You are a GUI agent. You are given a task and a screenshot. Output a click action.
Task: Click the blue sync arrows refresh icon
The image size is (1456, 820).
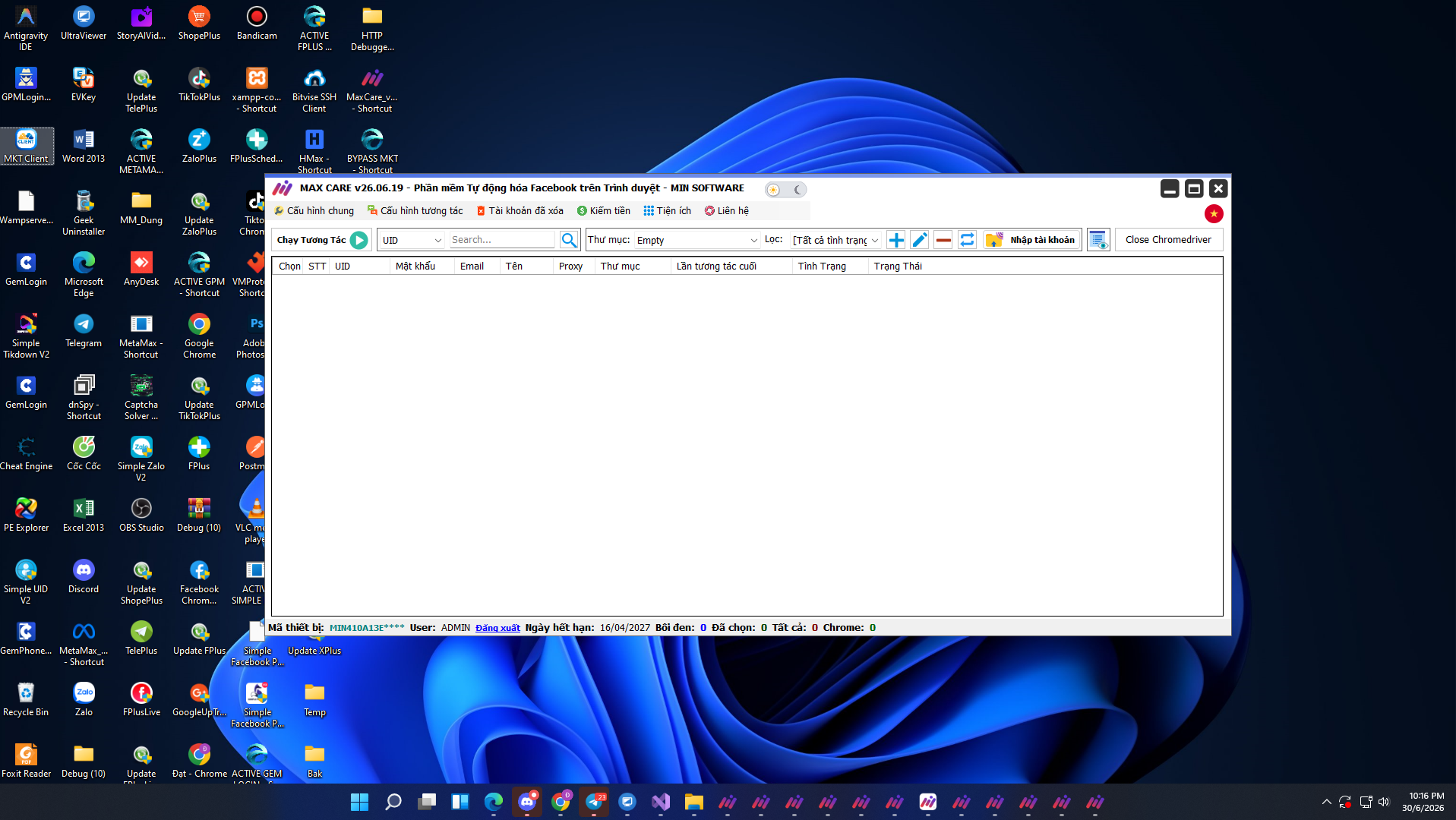pos(967,240)
